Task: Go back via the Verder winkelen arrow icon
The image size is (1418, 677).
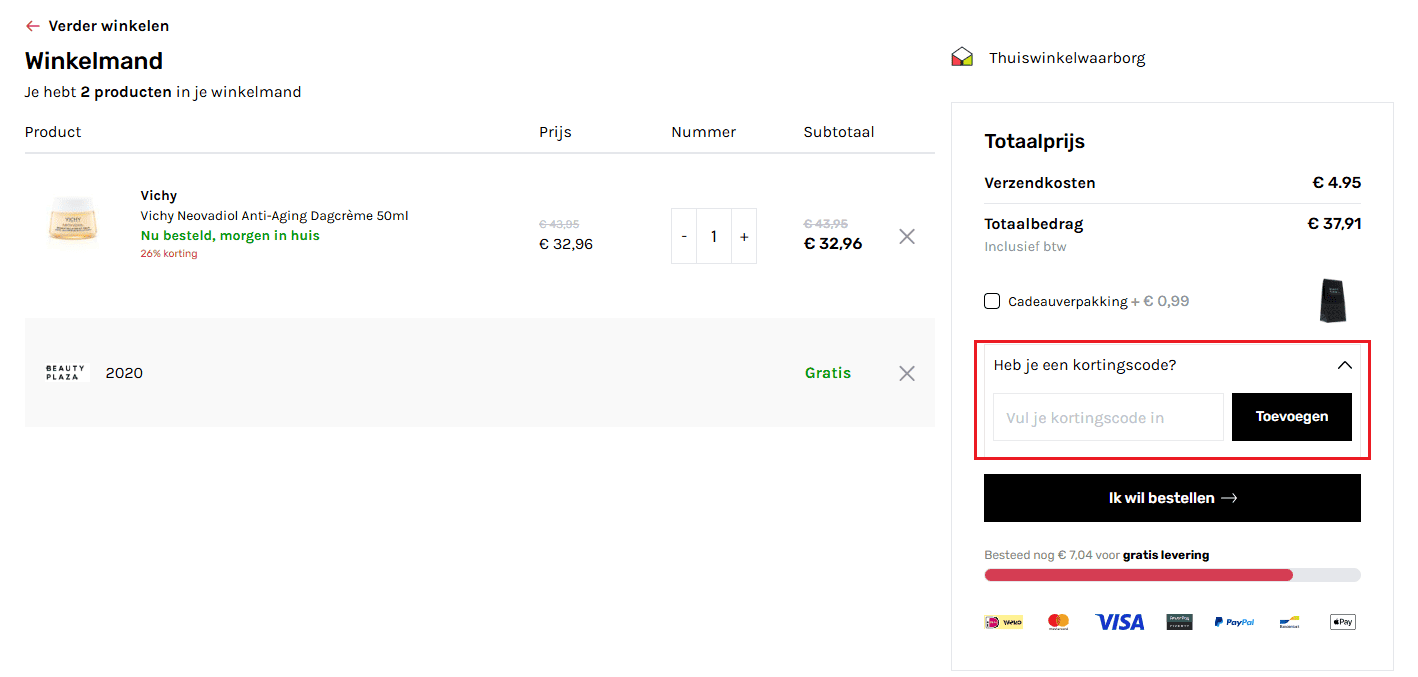Action: point(33,26)
